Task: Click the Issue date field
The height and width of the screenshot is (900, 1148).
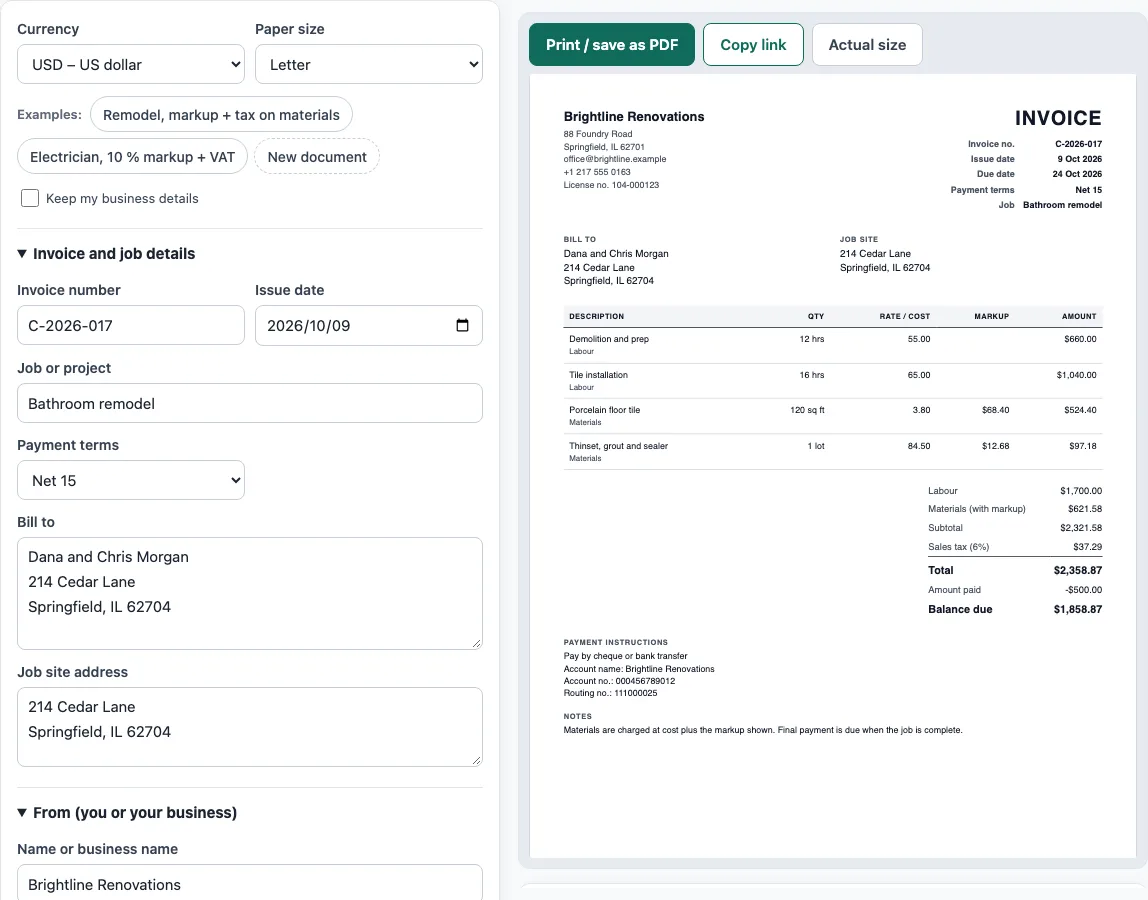Action: click(369, 325)
